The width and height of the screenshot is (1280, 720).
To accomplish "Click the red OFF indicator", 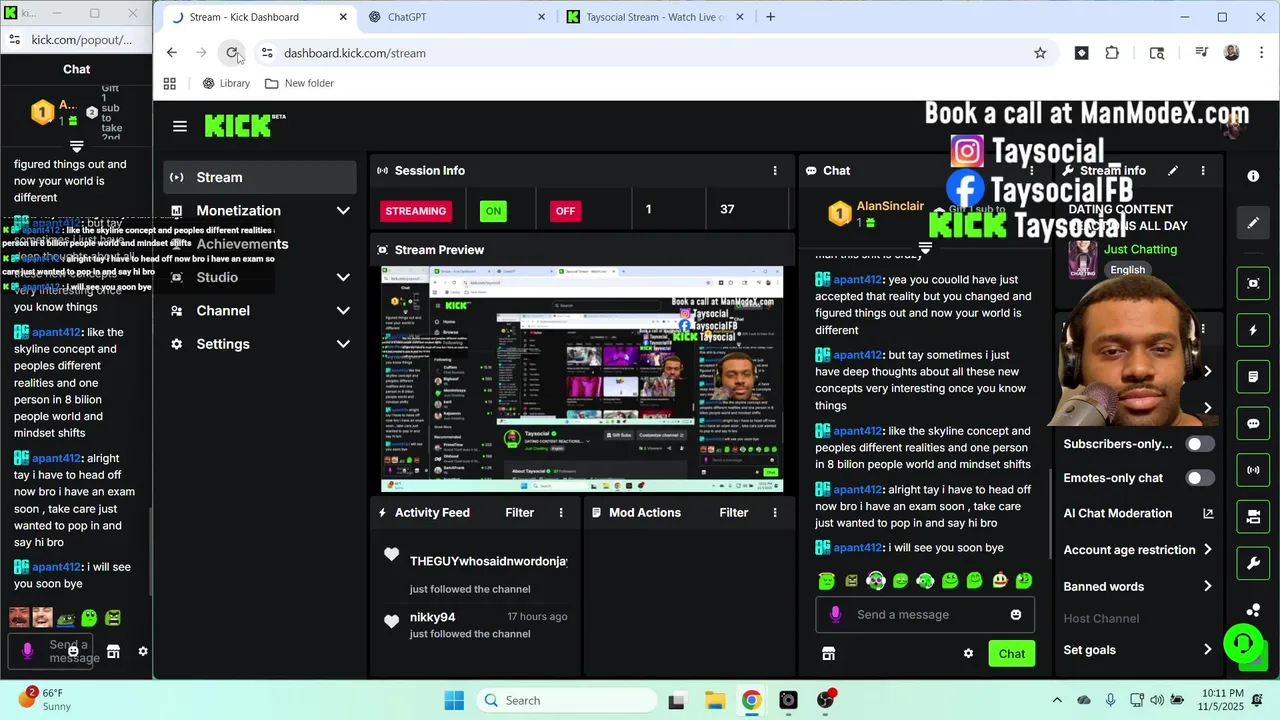I will (565, 211).
